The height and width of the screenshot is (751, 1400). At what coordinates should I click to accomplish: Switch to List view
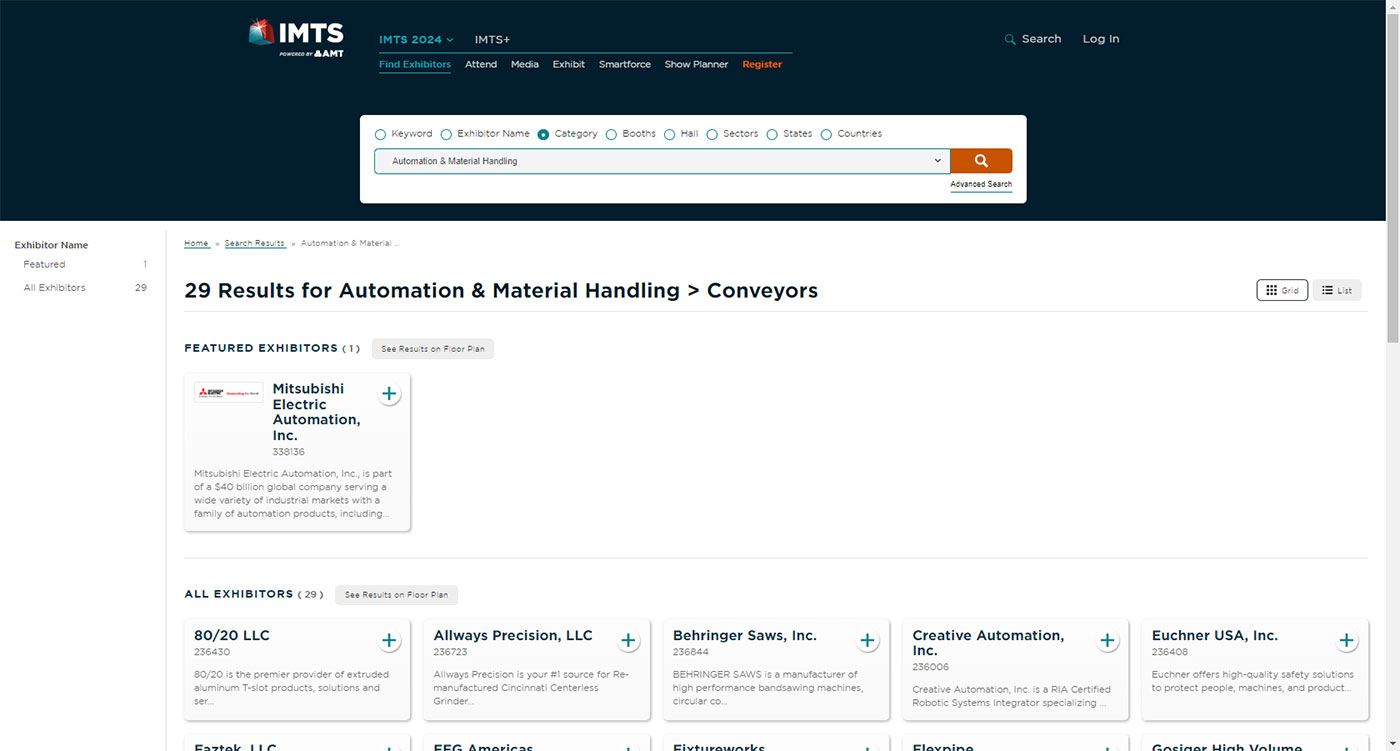(x=1337, y=290)
